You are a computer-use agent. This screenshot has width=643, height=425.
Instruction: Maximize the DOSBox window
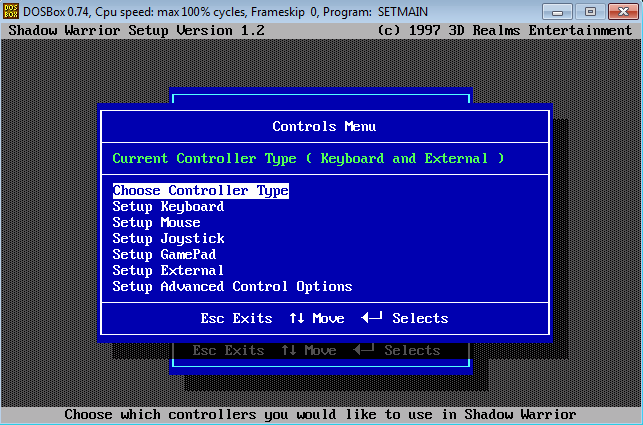click(590, 11)
